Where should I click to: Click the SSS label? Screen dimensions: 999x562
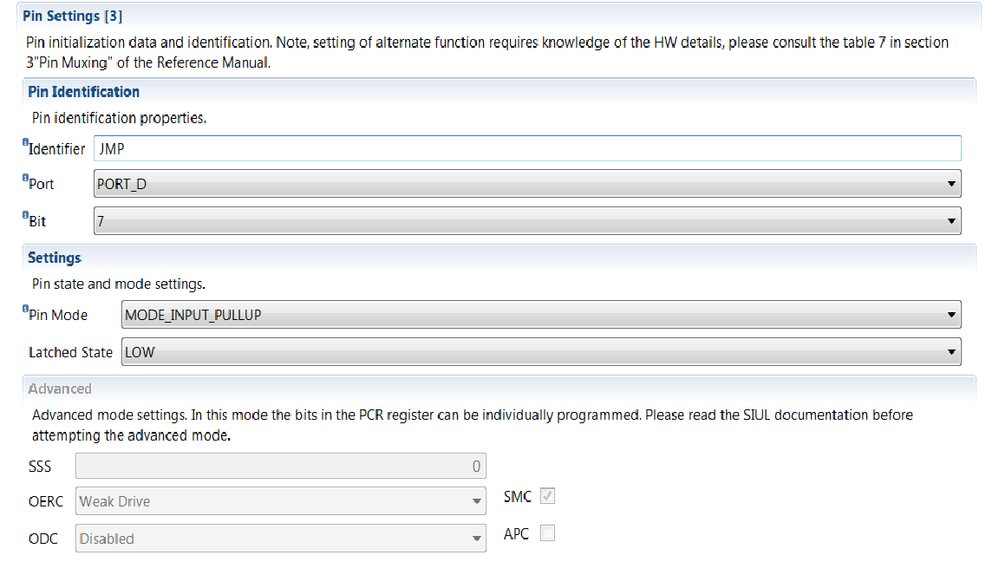click(x=40, y=466)
